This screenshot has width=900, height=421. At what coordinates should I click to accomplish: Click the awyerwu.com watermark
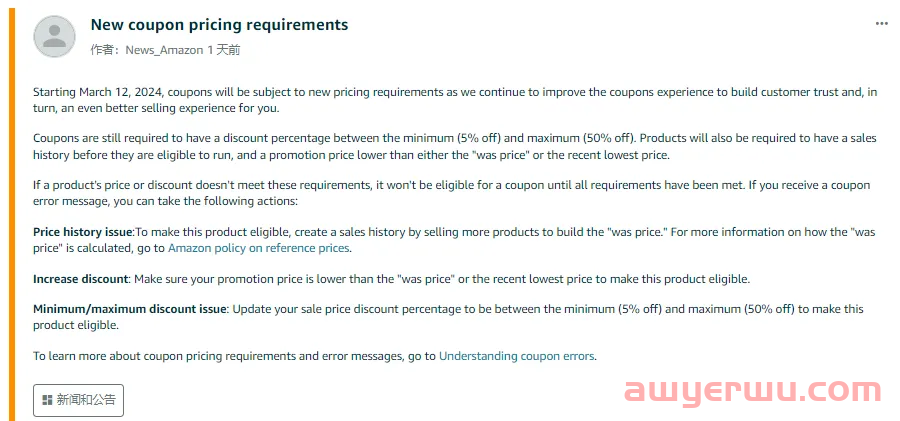point(752,391)
